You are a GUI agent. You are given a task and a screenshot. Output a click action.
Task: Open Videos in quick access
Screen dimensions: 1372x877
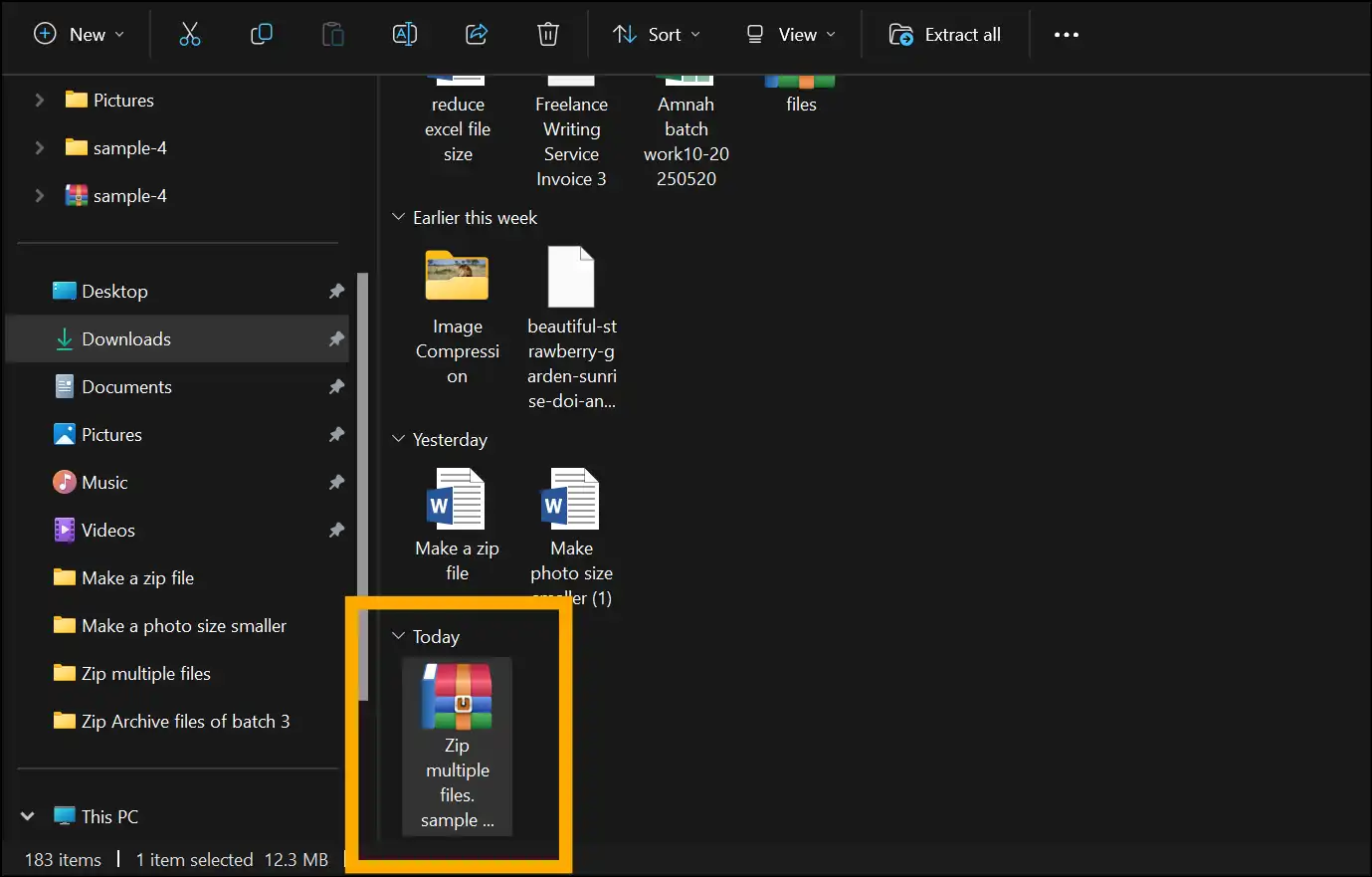pyautogui.click(x=95, y=530)
